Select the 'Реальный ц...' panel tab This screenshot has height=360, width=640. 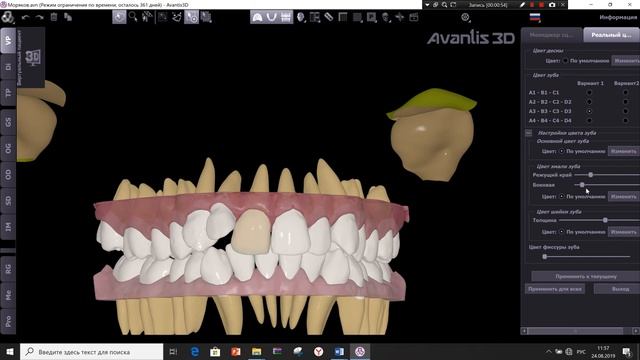pyautogui.click(x=611, y=35)
